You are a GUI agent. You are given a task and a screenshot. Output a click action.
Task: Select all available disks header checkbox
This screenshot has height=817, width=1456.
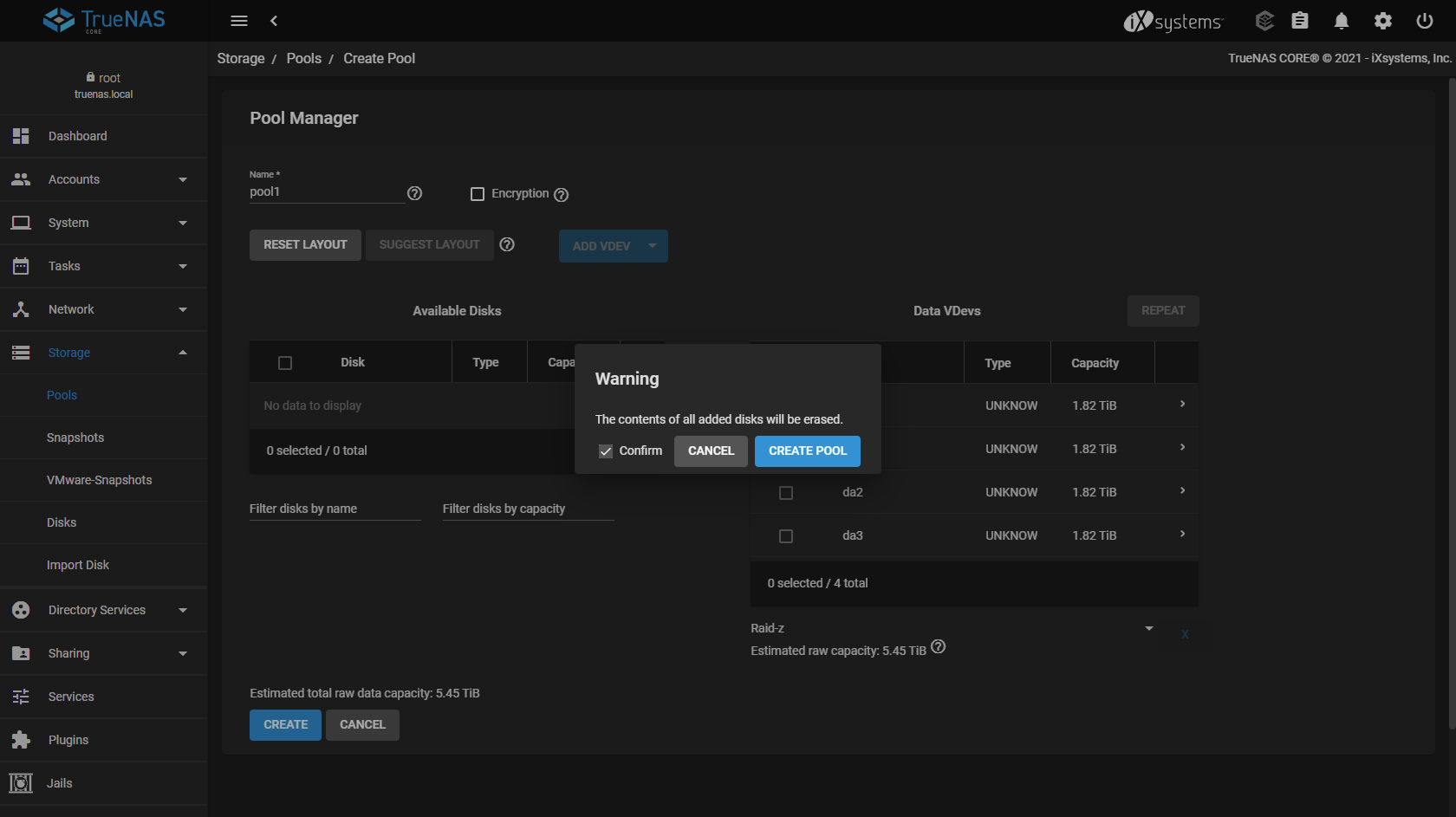(285, 363)
